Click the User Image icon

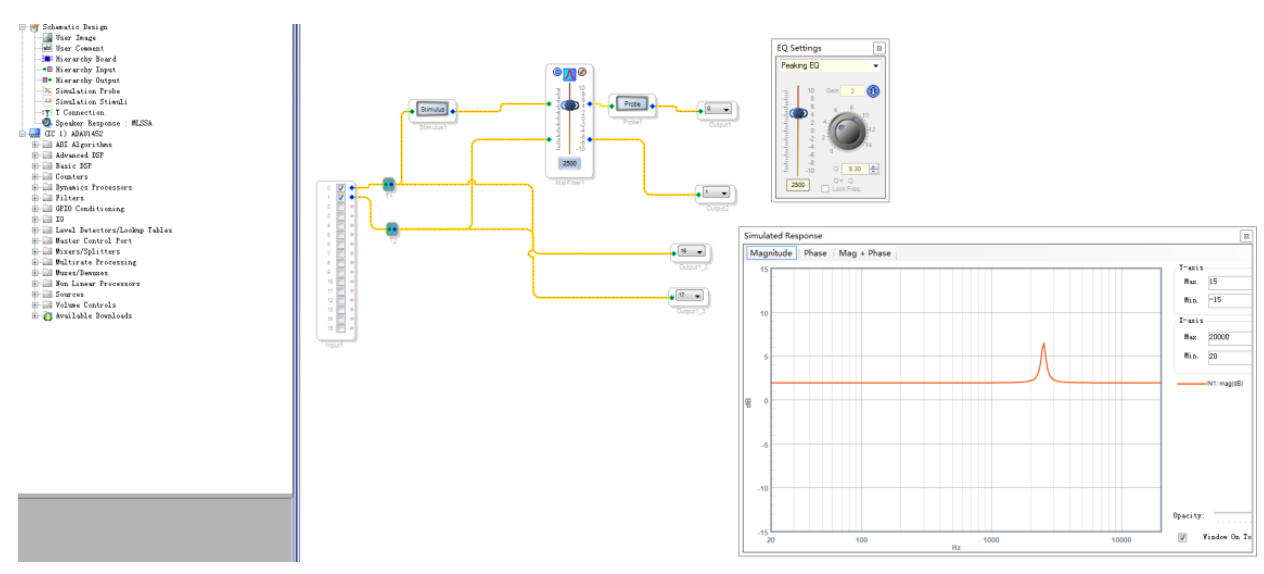46,37
